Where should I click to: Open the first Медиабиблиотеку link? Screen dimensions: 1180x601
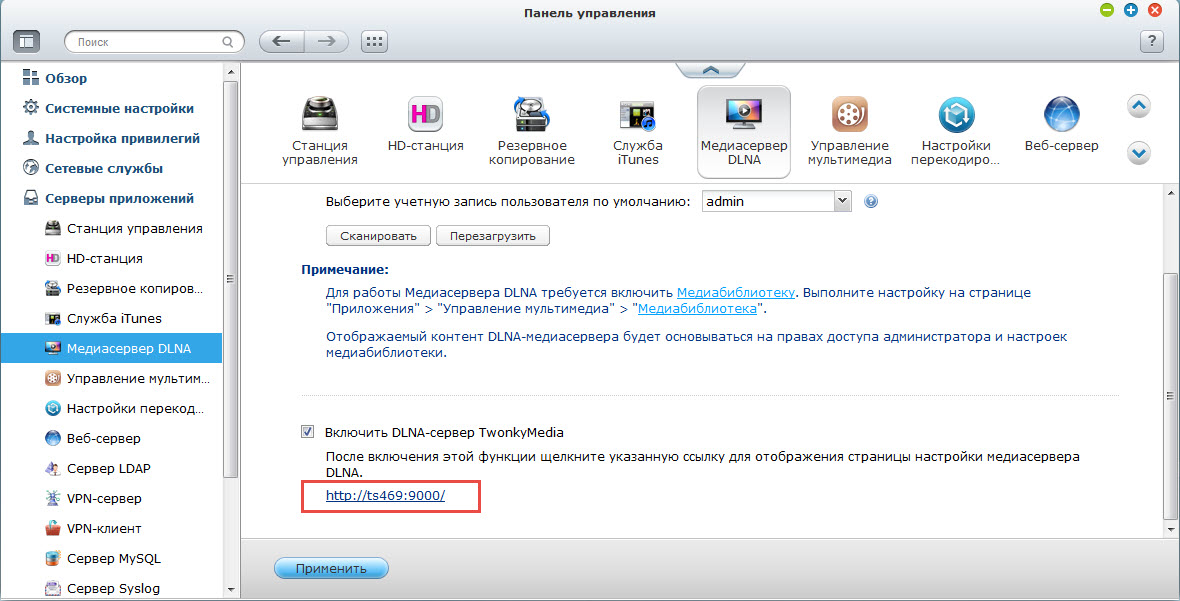point(736,293)
